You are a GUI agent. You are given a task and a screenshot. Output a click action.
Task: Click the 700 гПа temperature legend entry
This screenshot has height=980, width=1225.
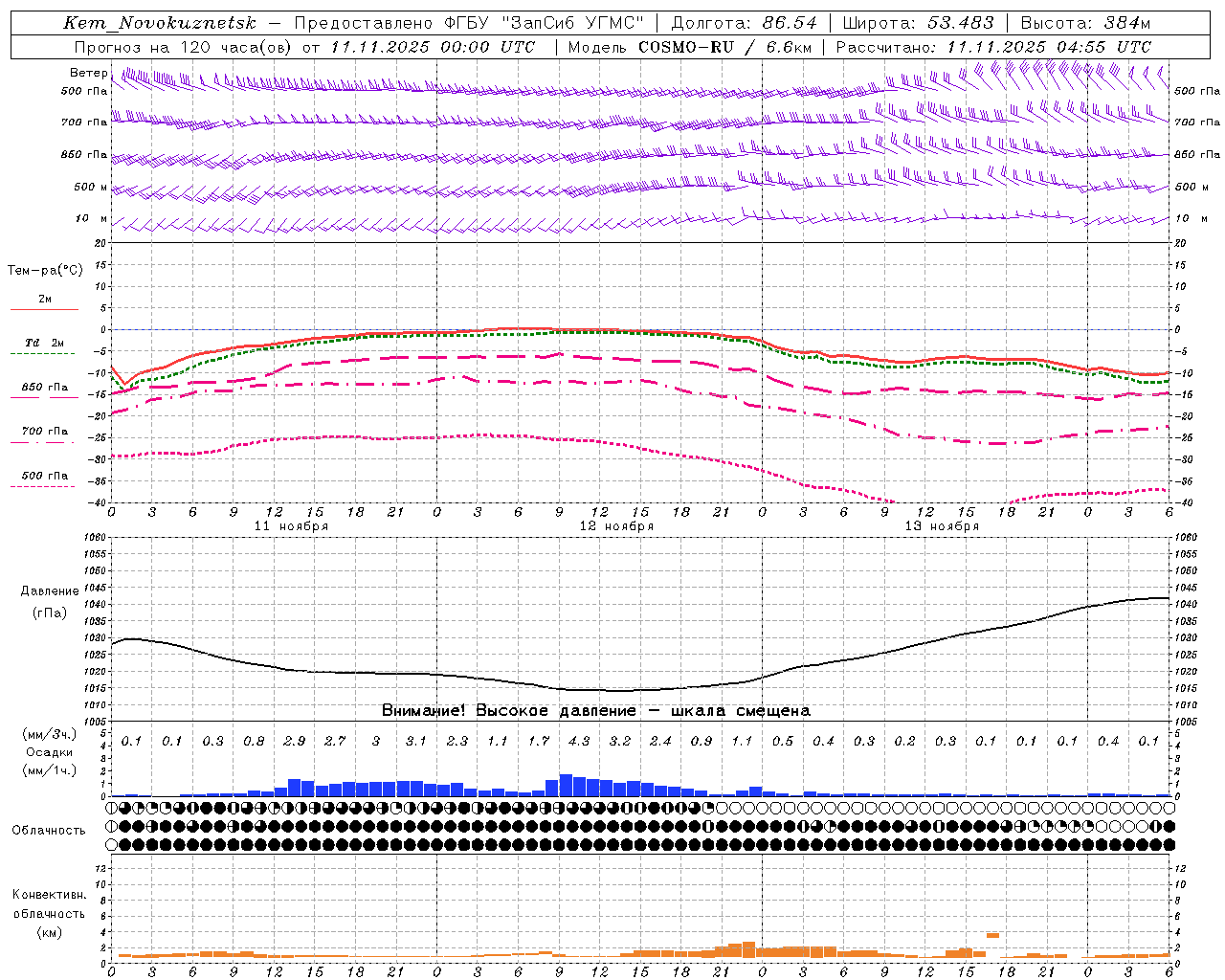click(x=45, y=432)
